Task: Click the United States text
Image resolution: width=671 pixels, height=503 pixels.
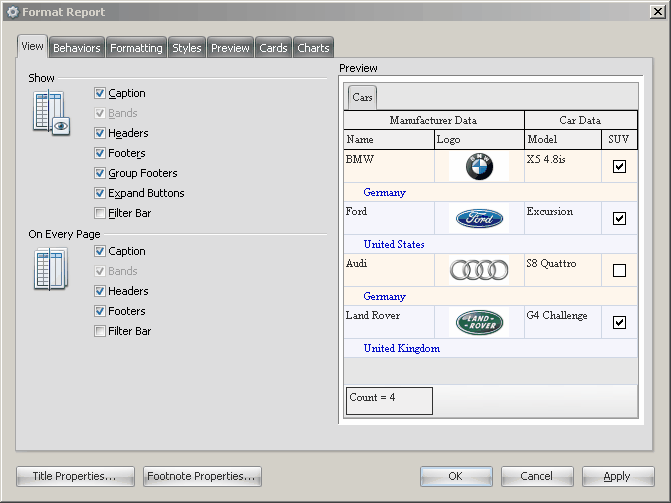Action: pyautogui.click(x=394, y=244)
